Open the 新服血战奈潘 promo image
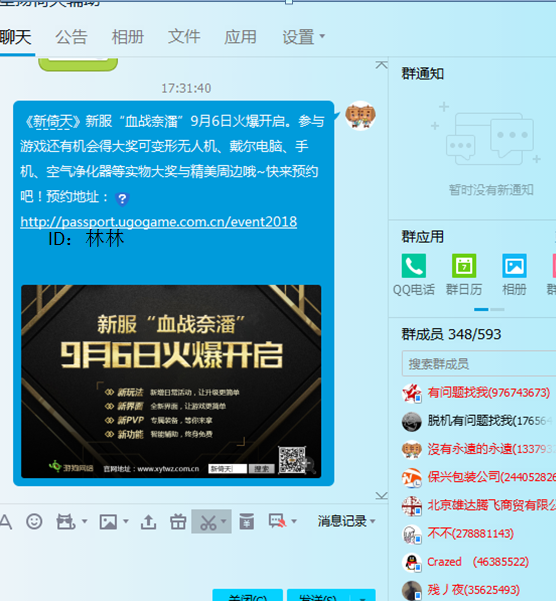Image resolution: width=556 pixels, height=601 pixels. 171,381
